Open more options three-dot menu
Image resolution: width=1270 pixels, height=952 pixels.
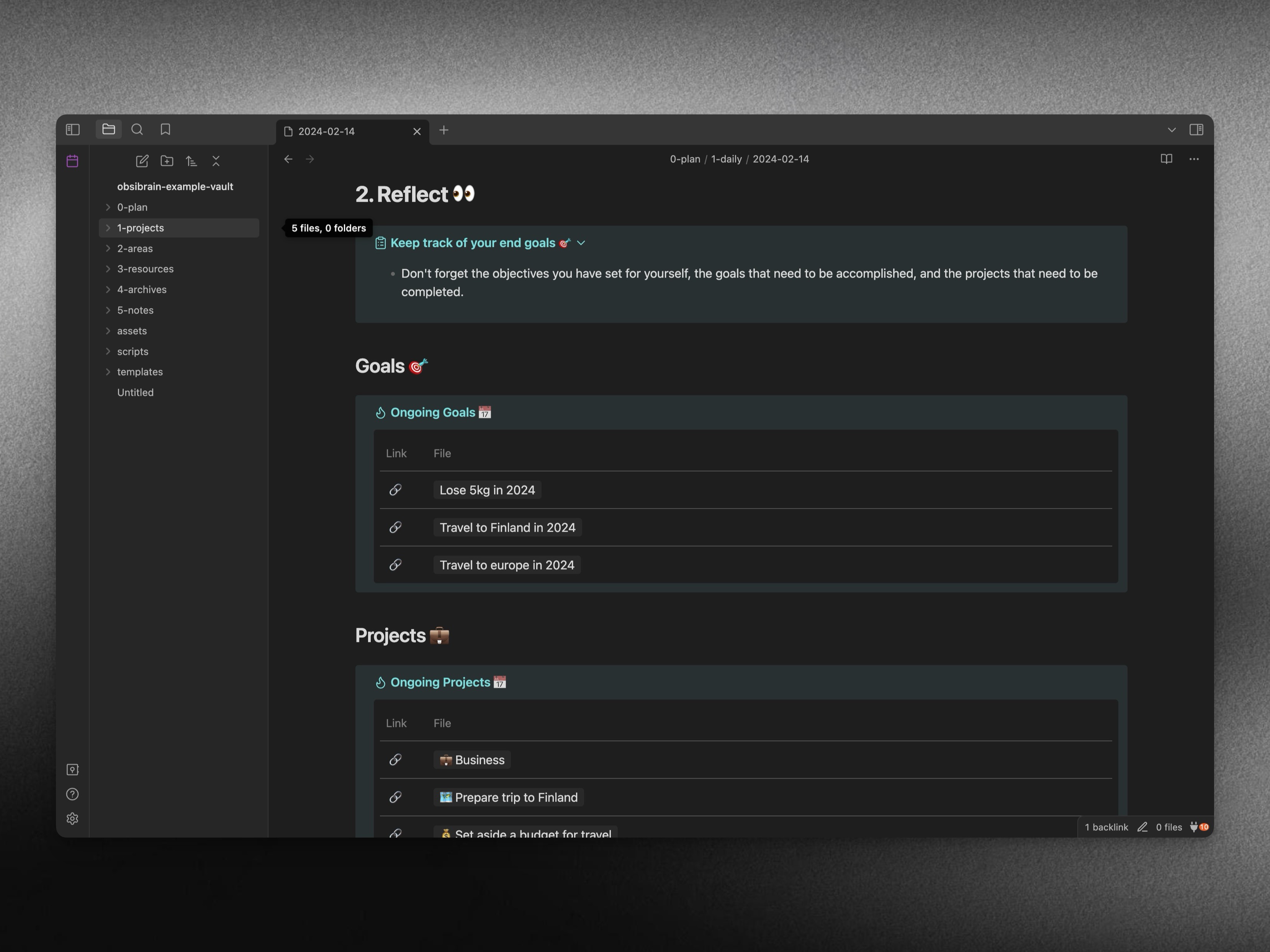(1194, 159)
